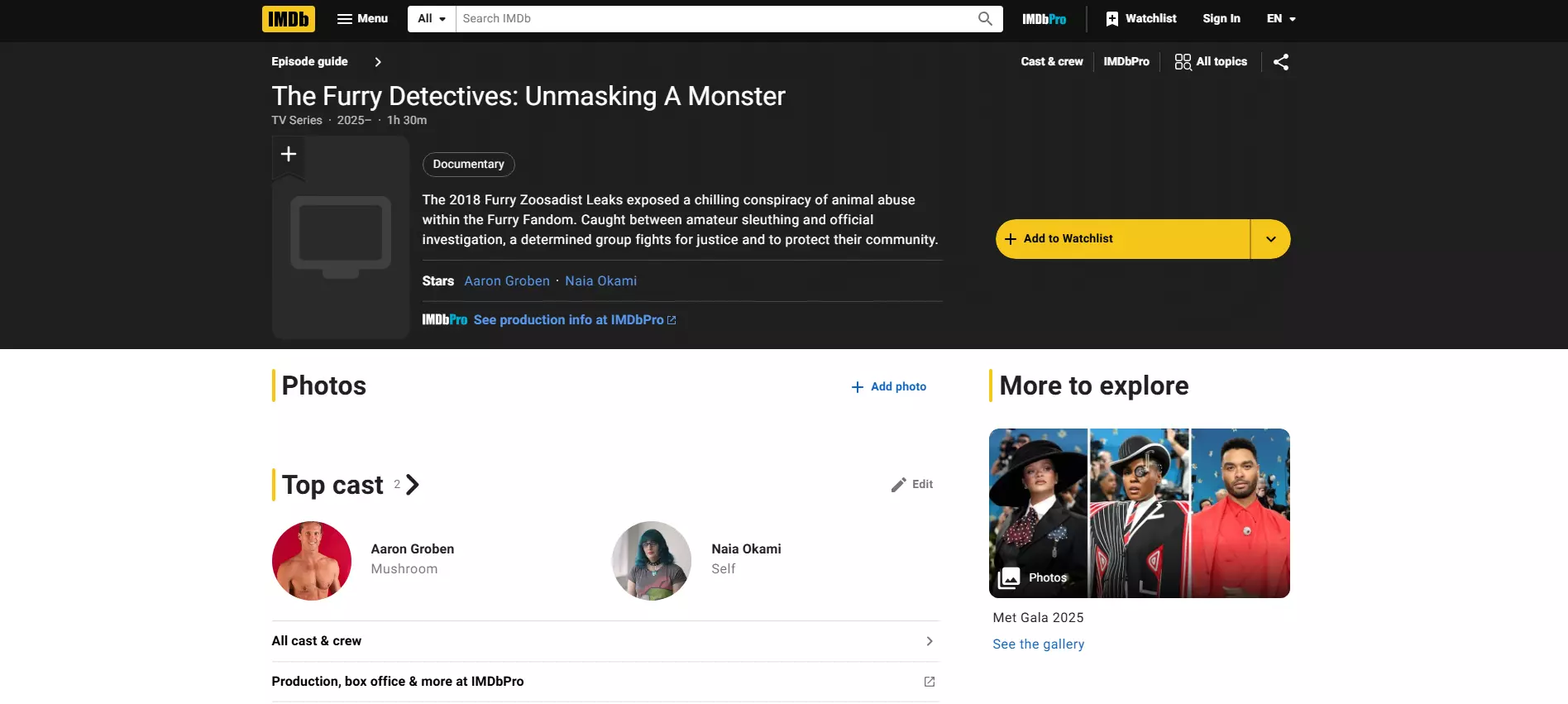Open All cast & crew row

click(605, 641)
